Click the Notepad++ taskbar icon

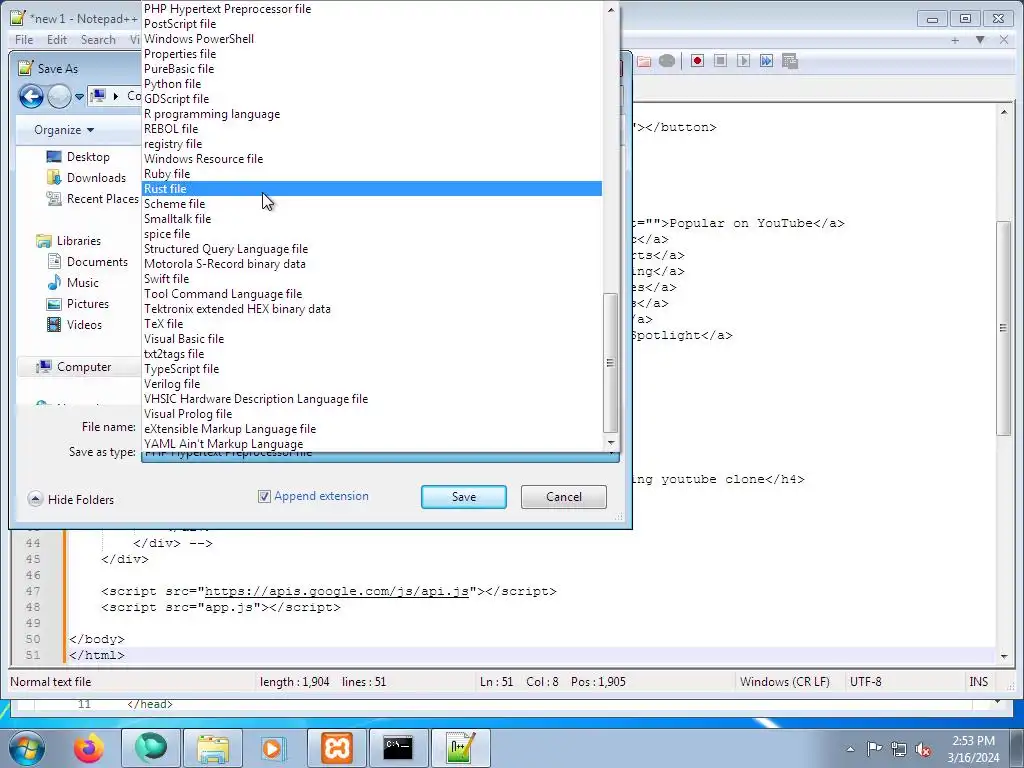pyautogui.click(x=460, y=748)
